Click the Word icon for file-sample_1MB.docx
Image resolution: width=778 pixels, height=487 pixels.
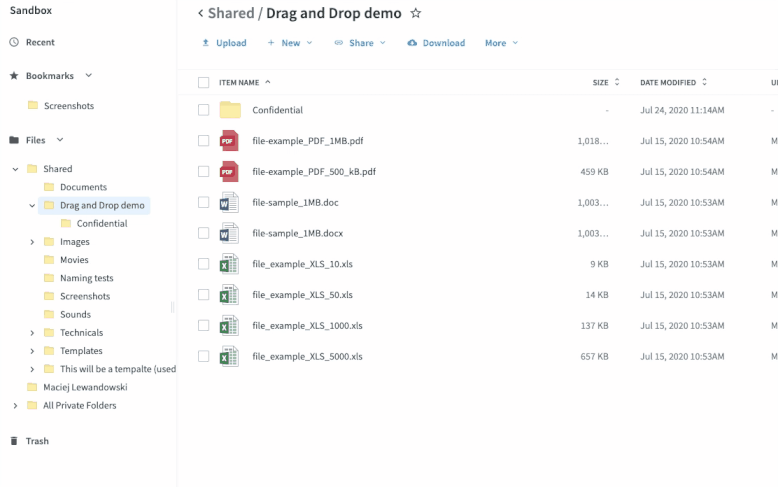click(x=229, y=233)
